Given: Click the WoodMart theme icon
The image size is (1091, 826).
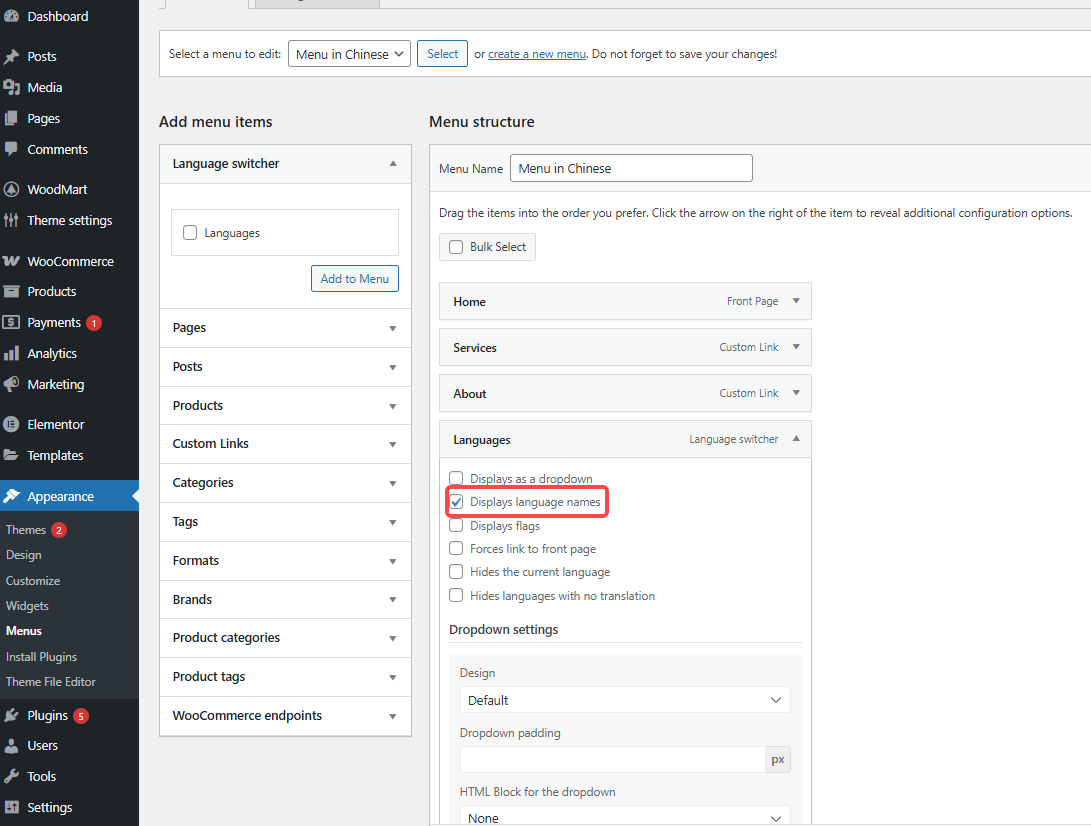Looking at the screenshot, I should click(x=11, y=189).
